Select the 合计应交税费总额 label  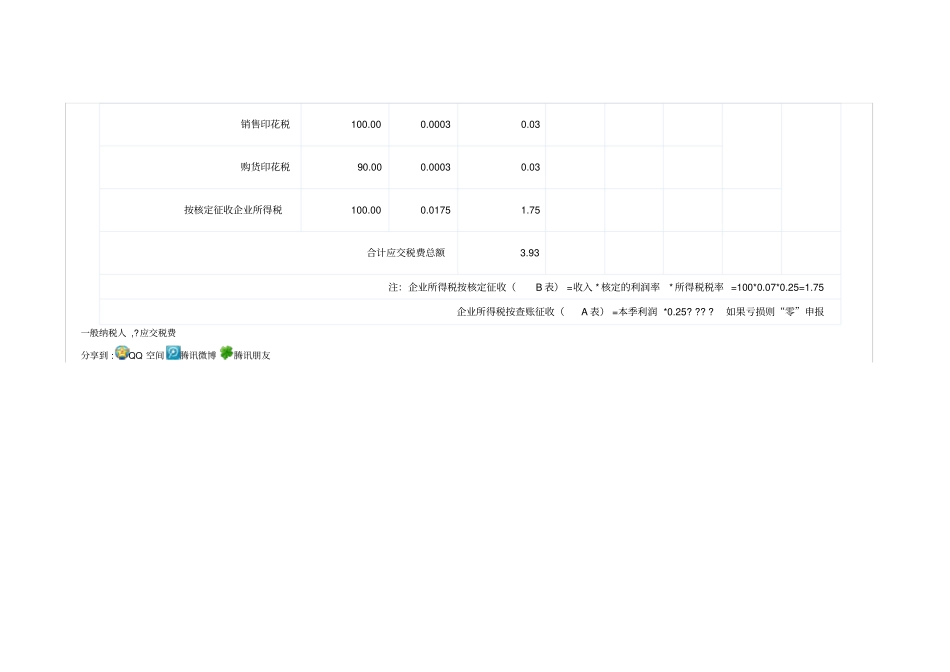[406, 253]
